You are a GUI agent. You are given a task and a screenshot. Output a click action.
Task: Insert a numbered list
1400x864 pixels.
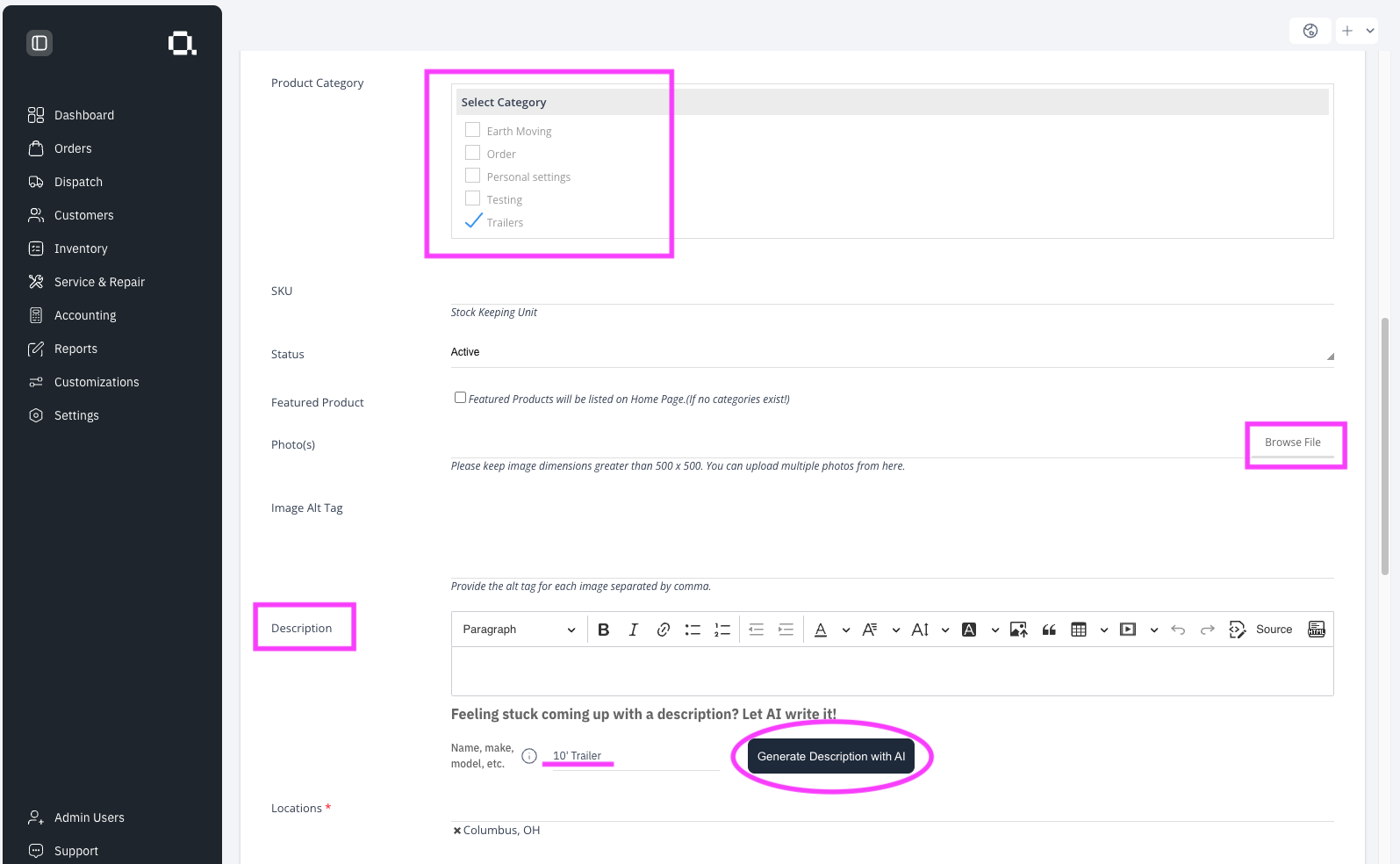[x=722, y=630]
